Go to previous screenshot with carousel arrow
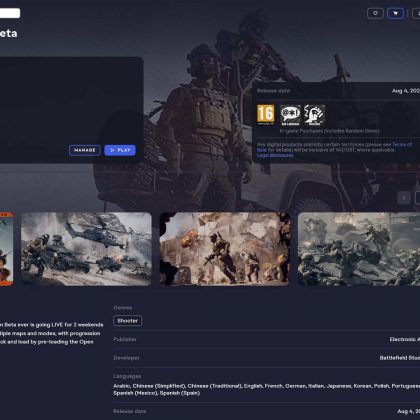 [404, 198]
